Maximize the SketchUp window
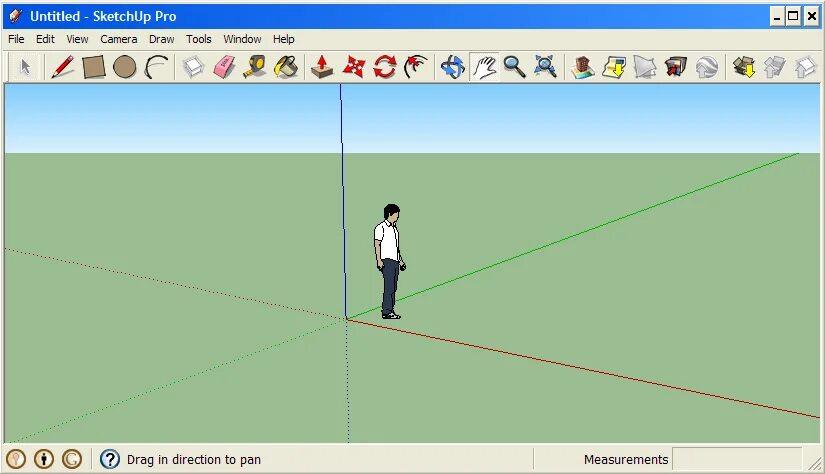This screenshot has height=474, width=825. pyautogui.click(x=793, y=16)
